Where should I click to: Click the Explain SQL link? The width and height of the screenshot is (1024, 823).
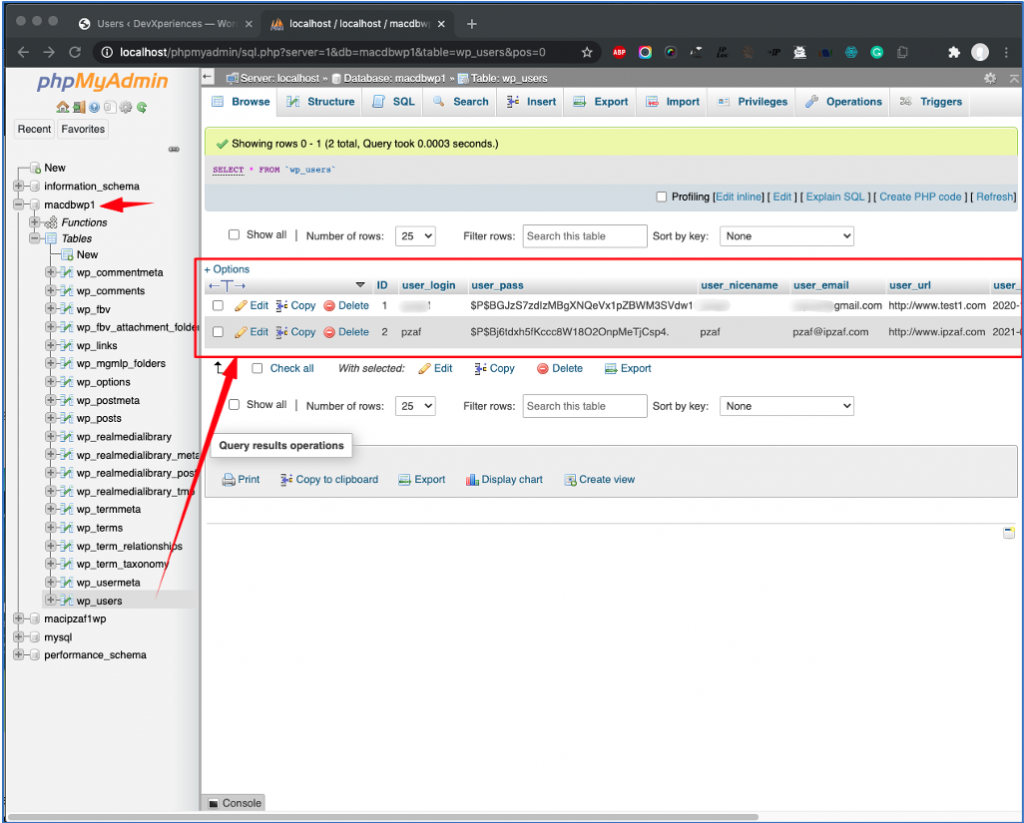[835, 197]
